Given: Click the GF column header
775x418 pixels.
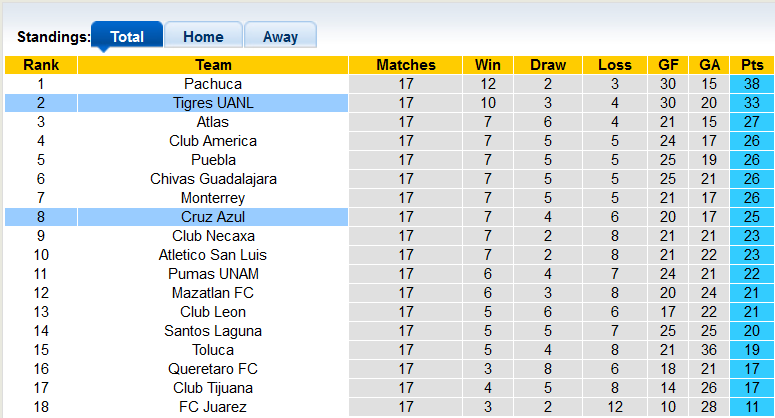Looking at the screenshot, I should coord(669,65).
